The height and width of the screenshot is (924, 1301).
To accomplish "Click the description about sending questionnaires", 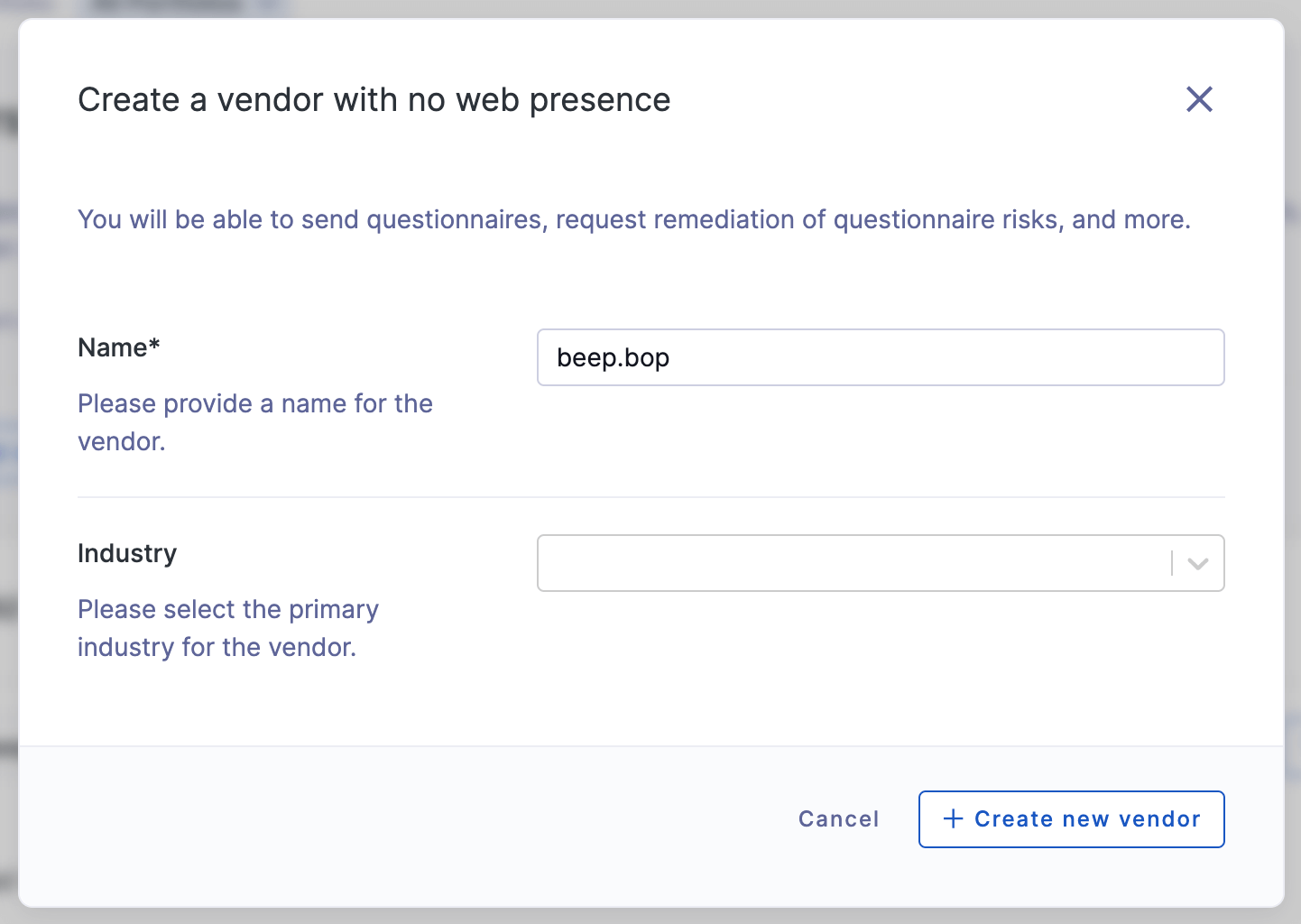I will tap(634, 219).
